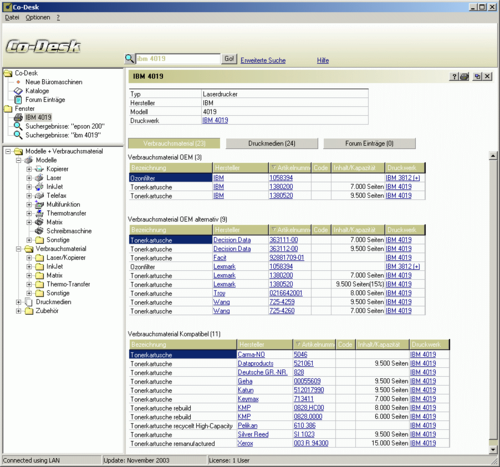Click the Go! search button
The image size is (500, 467).
229,59
